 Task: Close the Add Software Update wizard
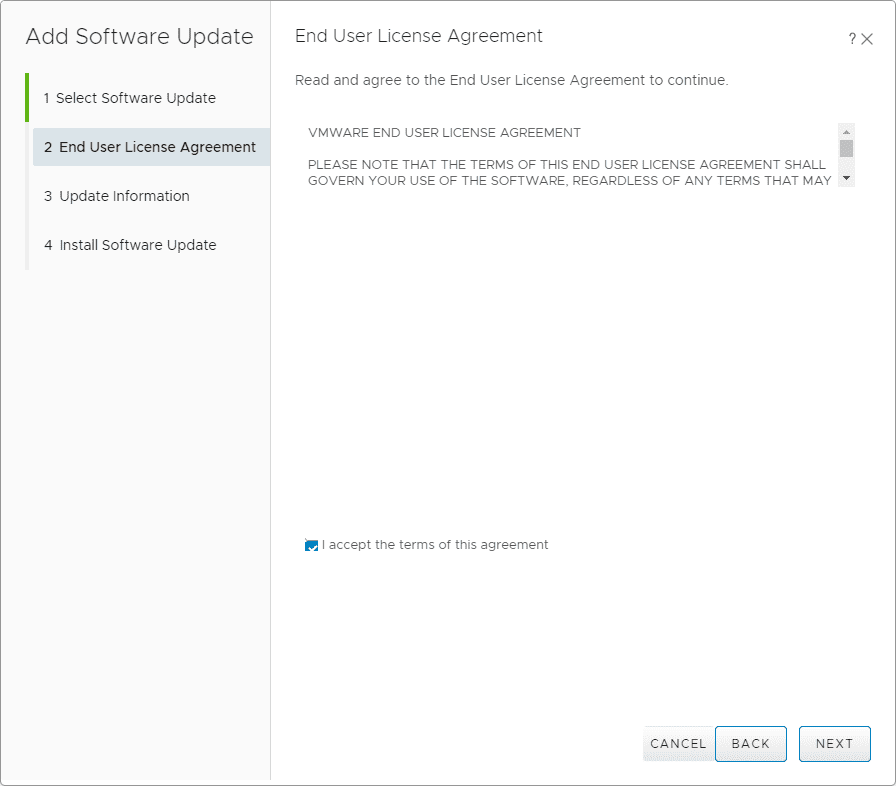tap(867, 38)
